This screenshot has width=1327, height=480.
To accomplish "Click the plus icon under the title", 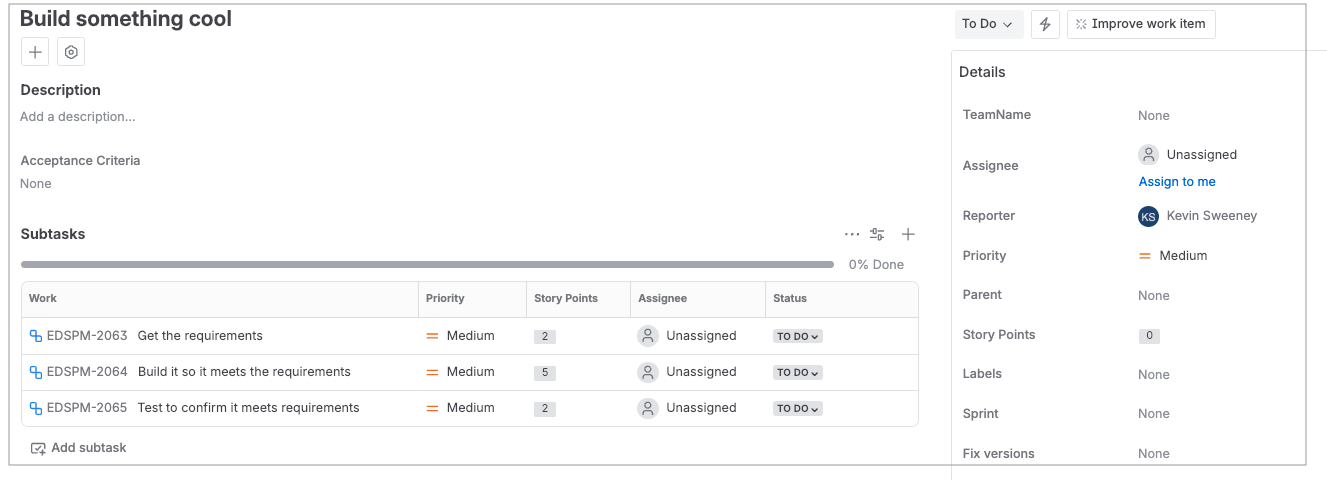I will click(35, 52).
